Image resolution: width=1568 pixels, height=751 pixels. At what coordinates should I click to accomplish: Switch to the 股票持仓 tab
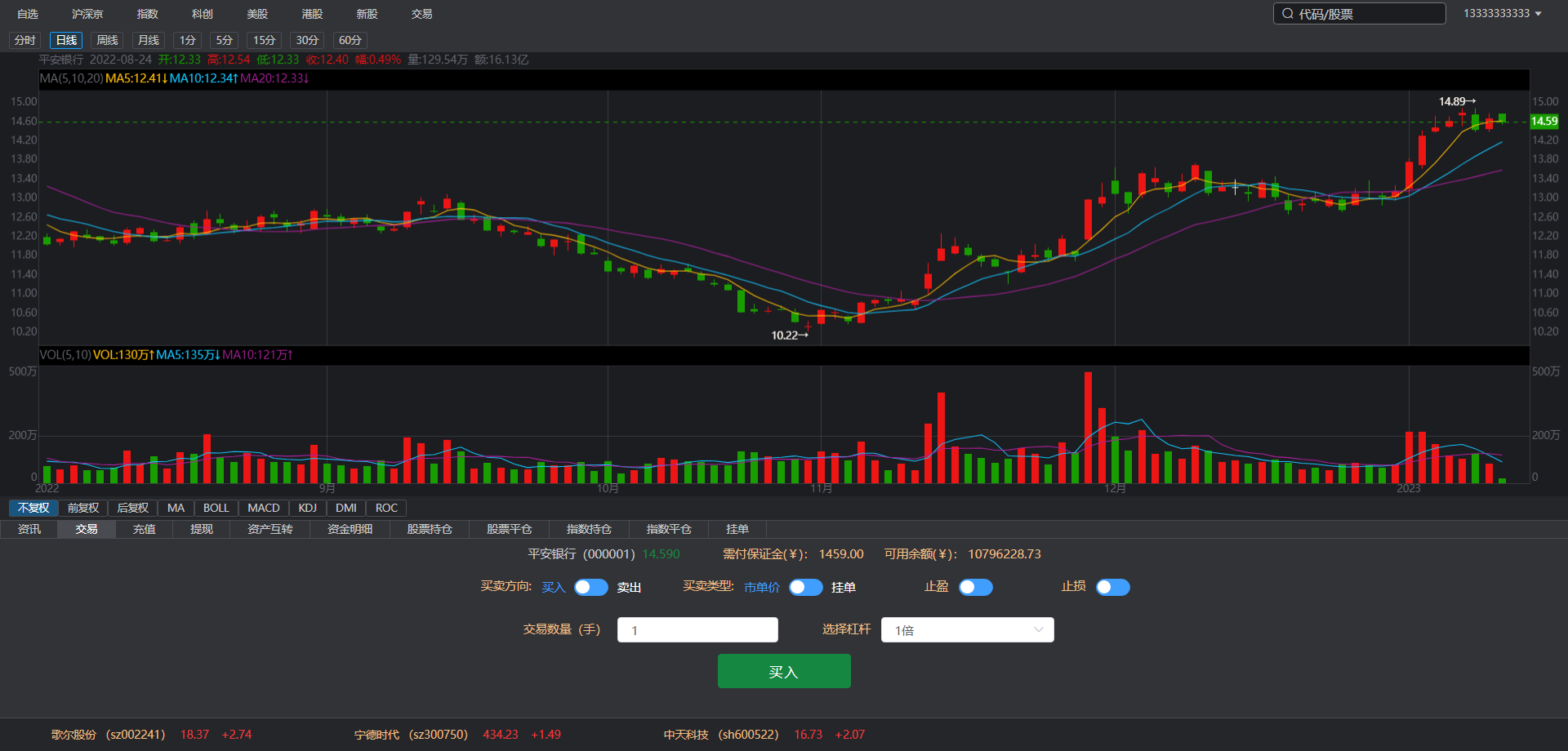(429, 529)
